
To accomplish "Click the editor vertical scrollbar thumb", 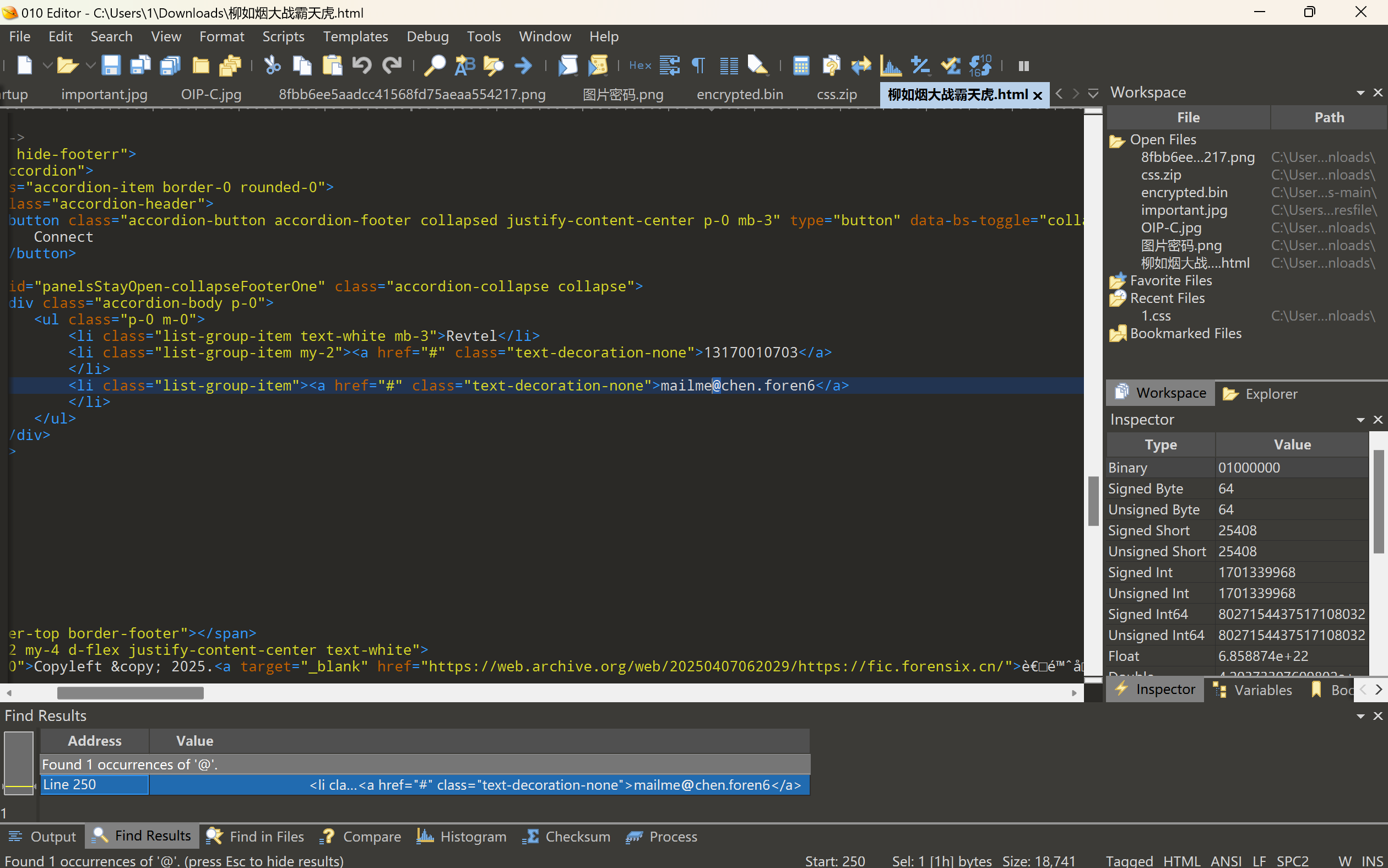I will [1093, 501].
